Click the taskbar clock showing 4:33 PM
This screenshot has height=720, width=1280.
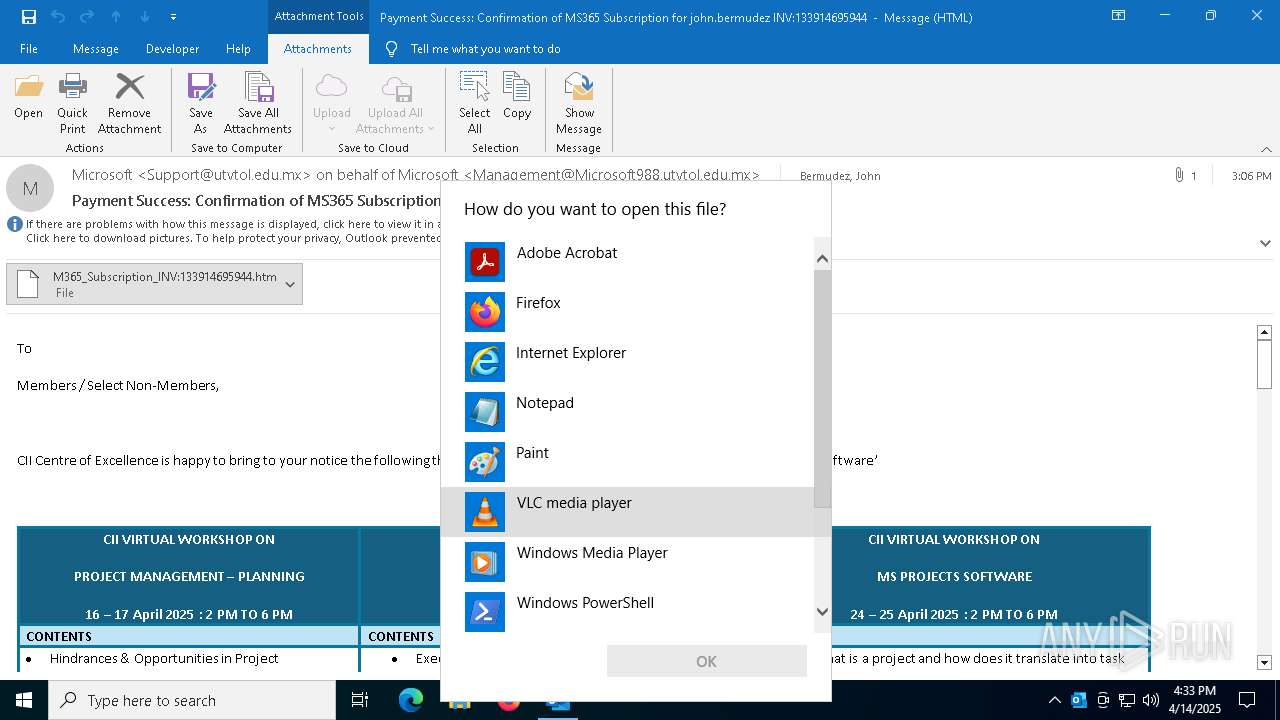(1195, 700)
